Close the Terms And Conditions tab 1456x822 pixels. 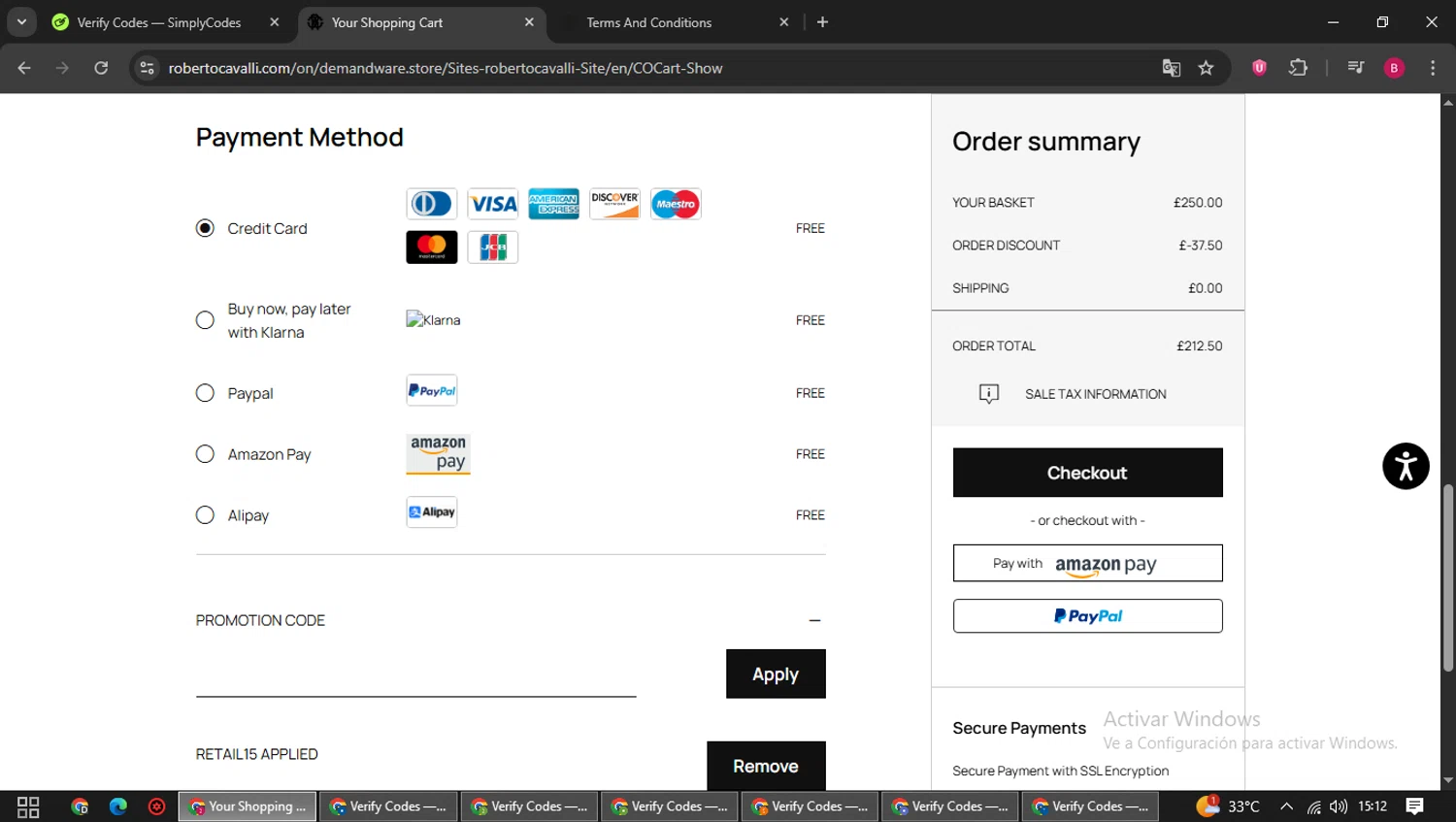click(784, 22)
